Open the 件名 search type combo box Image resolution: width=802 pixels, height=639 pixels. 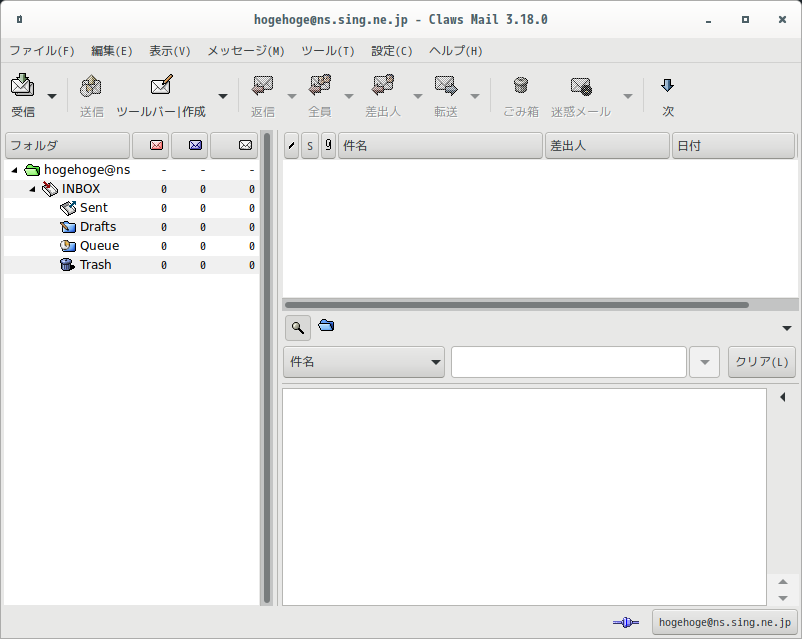click(364, 362)
